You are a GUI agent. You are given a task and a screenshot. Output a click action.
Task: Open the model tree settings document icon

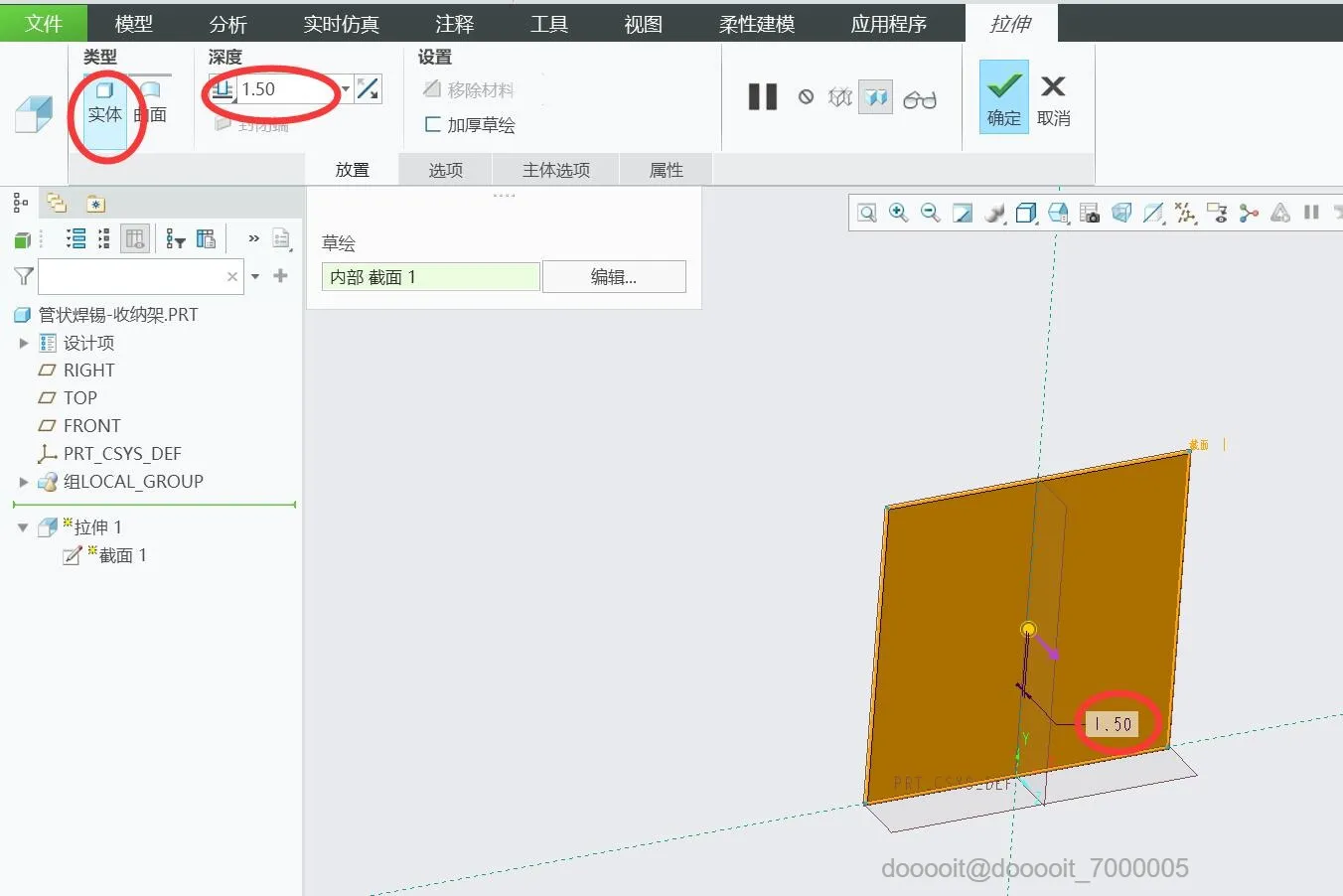[282, 238]
